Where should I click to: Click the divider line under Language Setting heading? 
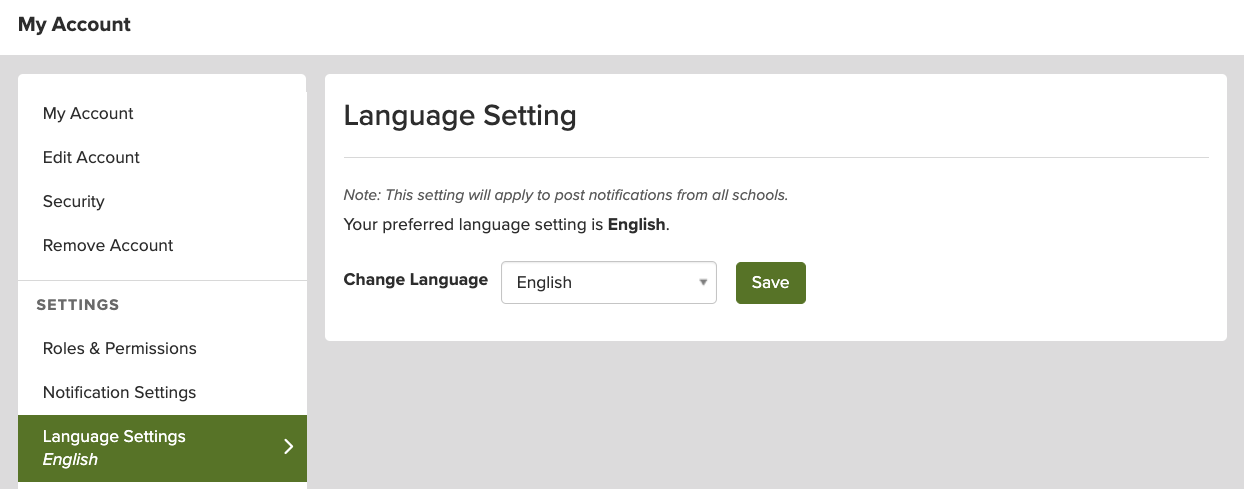776,157
